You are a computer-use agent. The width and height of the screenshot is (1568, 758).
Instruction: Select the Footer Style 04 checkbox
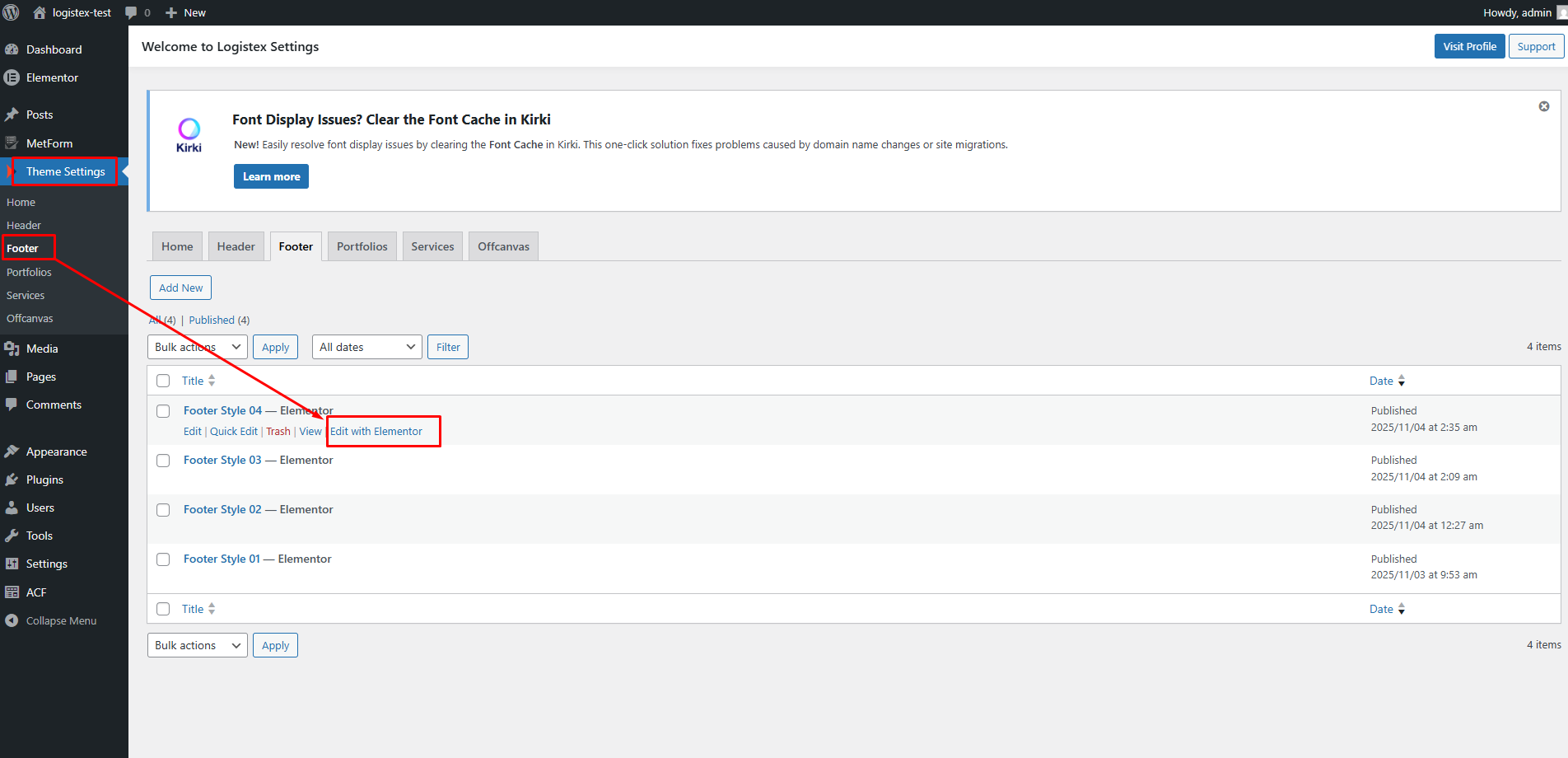163,411
